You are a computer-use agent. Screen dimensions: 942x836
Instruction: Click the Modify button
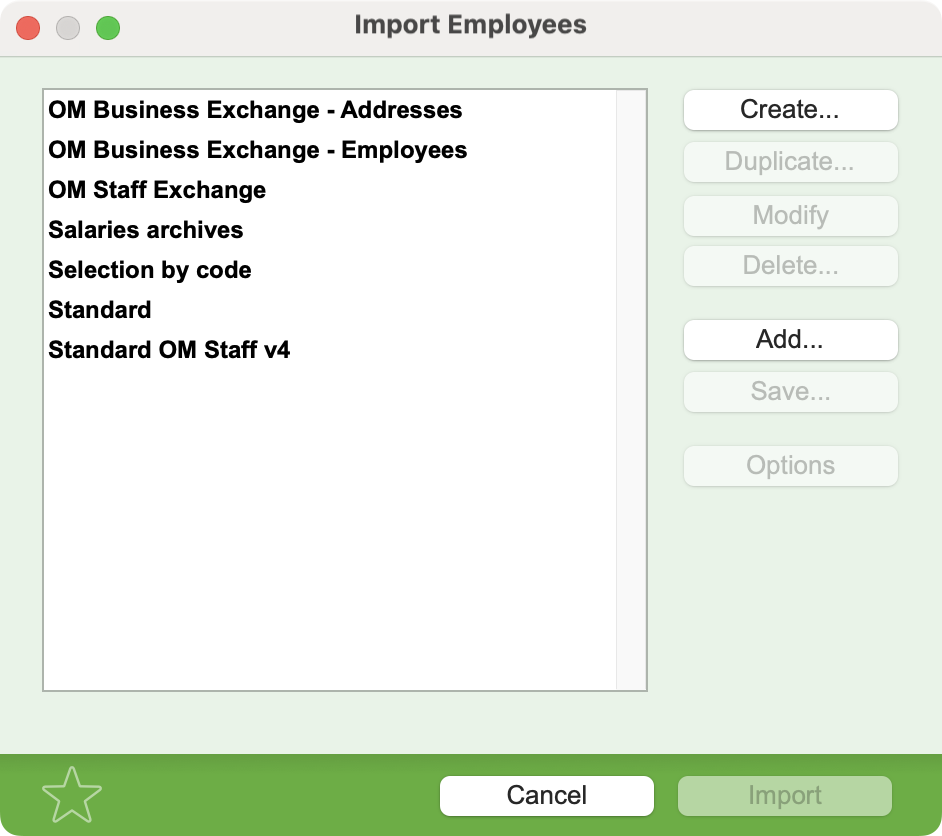tap(791, 216)
